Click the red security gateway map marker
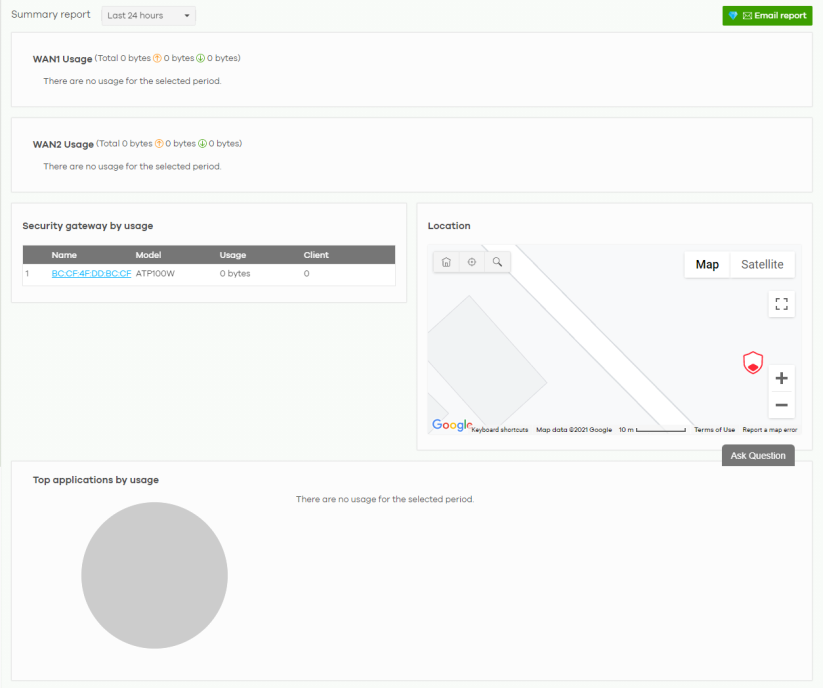 coord(753,363)
